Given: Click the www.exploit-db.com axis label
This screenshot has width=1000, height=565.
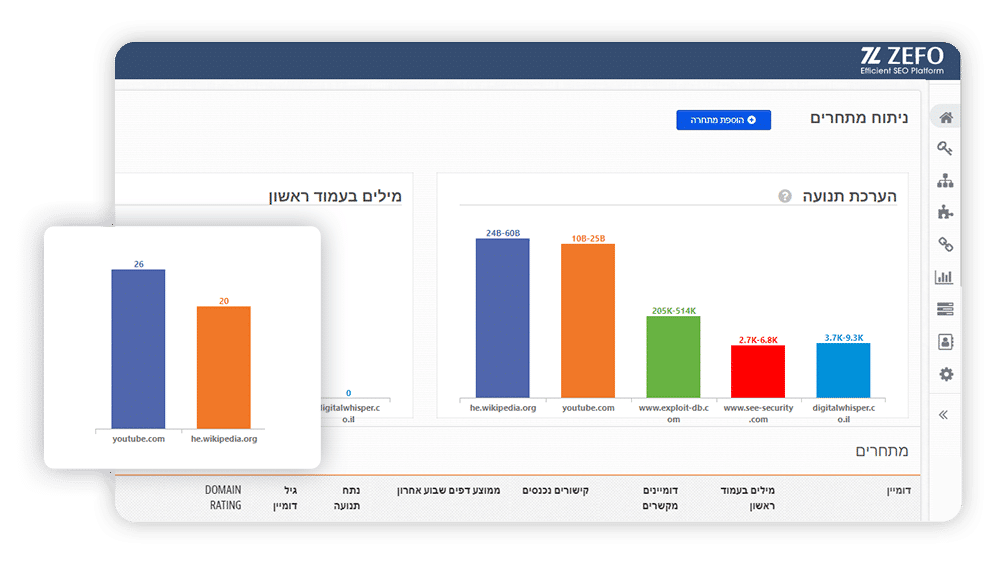Looking at the screenshot, I should point(673,413).
